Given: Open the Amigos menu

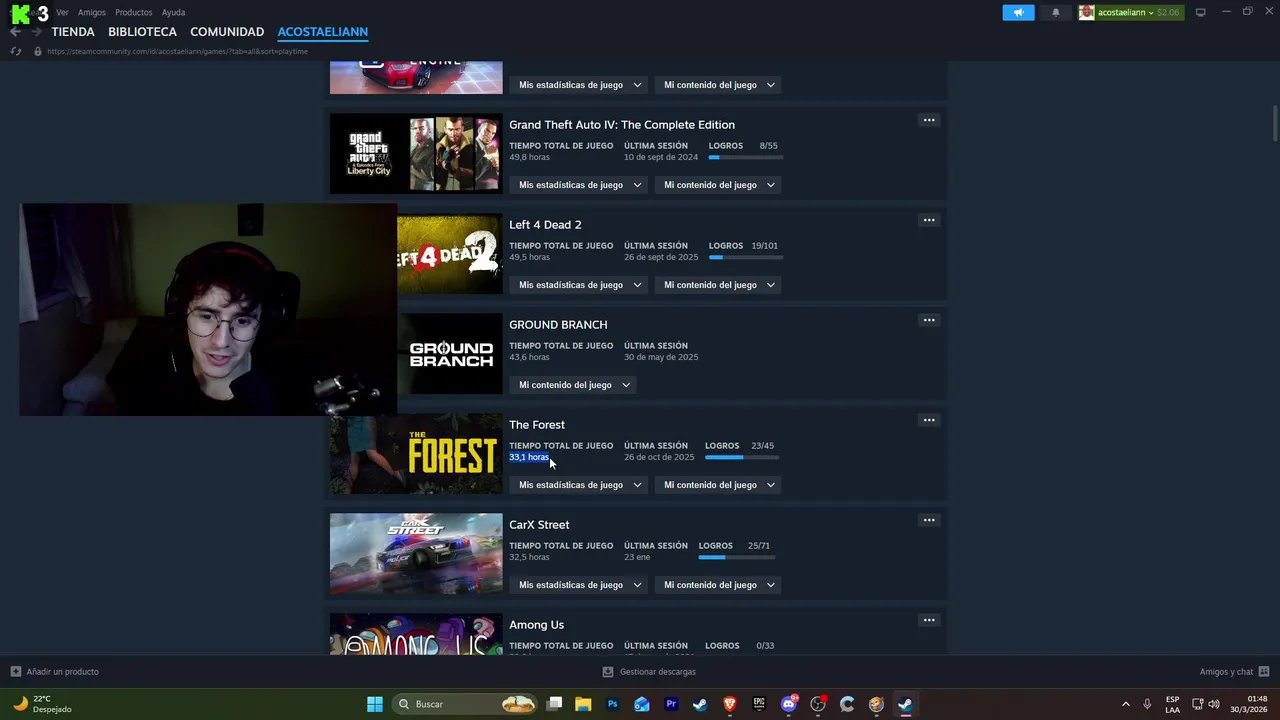Looking at the screenshot, I should click(92, 12).
